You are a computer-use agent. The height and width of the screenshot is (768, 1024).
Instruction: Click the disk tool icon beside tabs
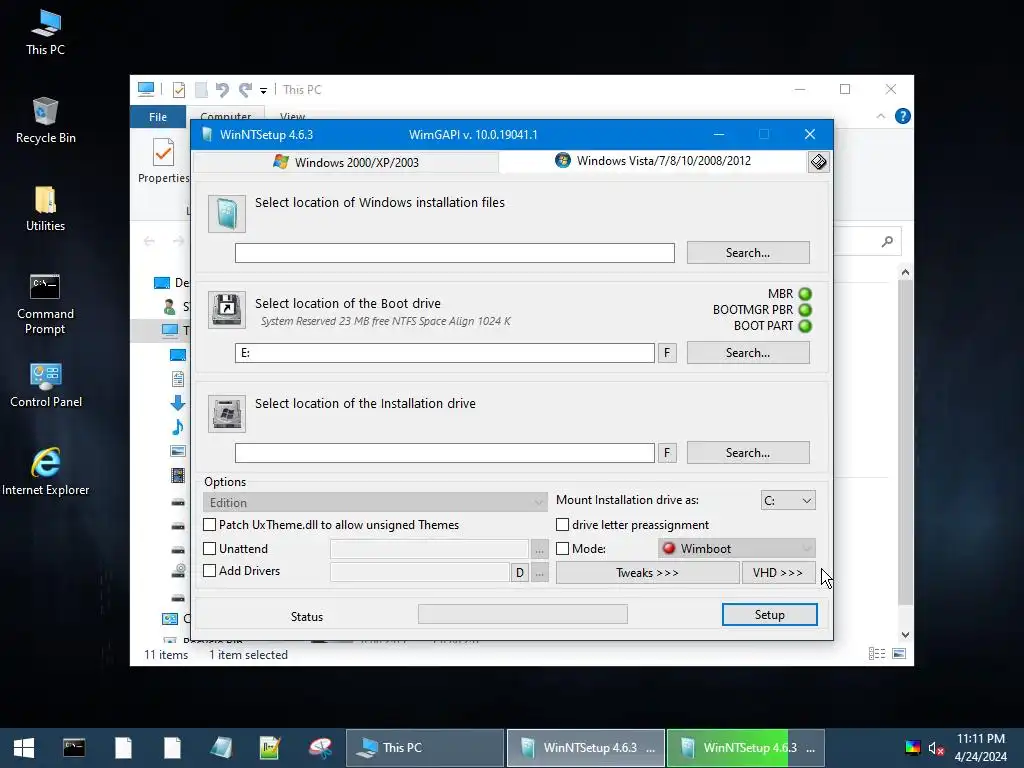[818, 162]
